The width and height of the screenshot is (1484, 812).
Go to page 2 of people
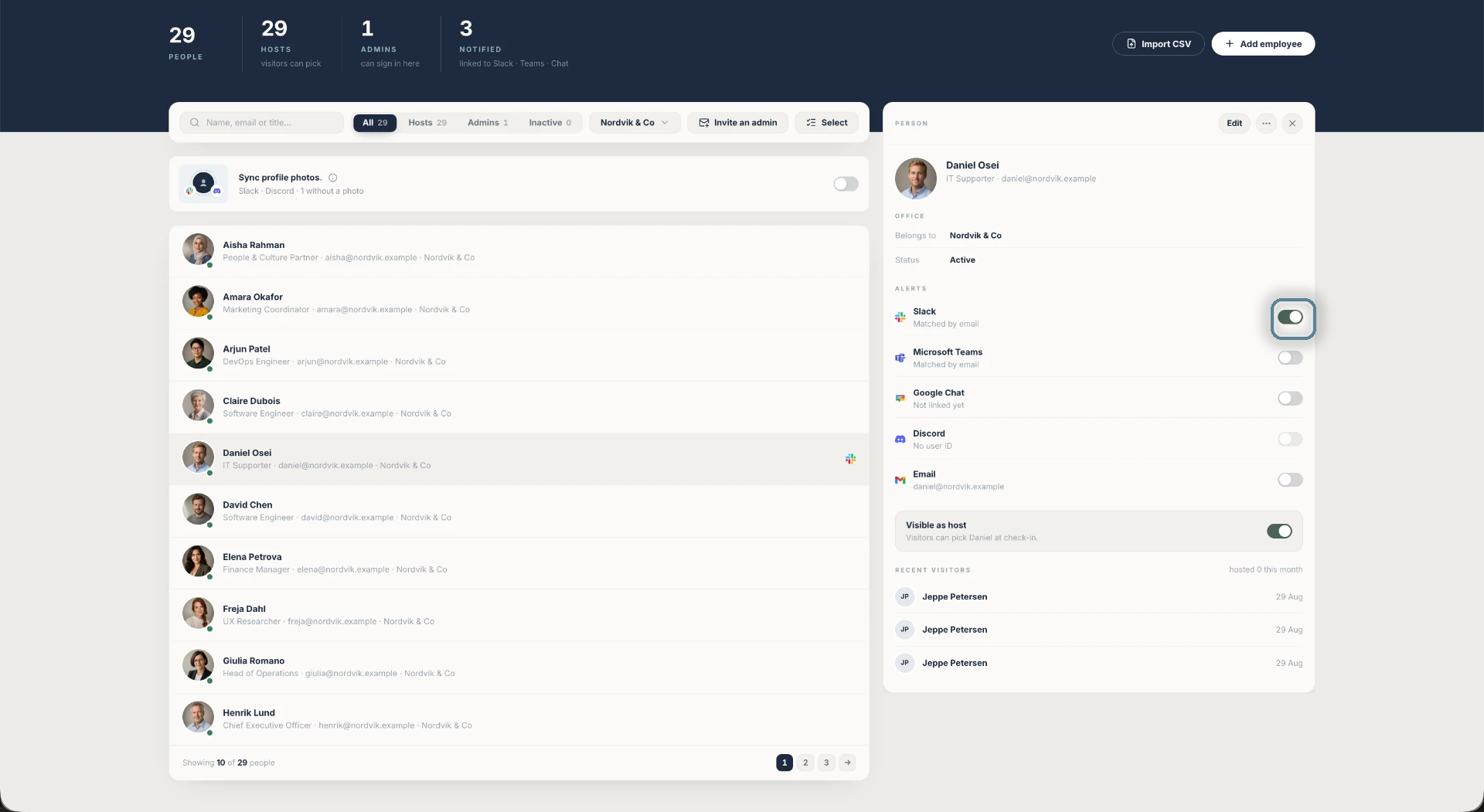[805, 763]
